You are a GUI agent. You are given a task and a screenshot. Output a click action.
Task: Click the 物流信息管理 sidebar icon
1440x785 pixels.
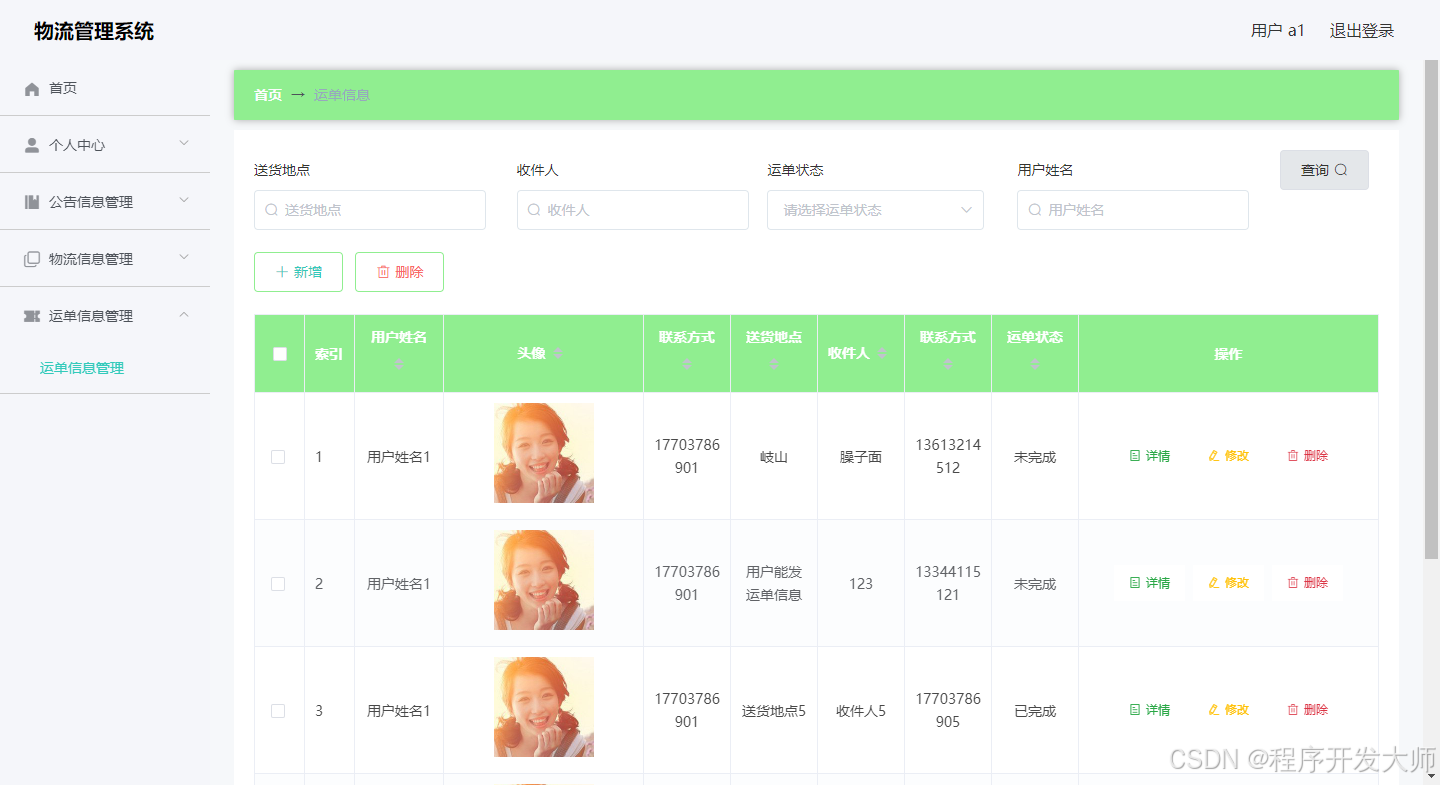[x=32, y=259]
